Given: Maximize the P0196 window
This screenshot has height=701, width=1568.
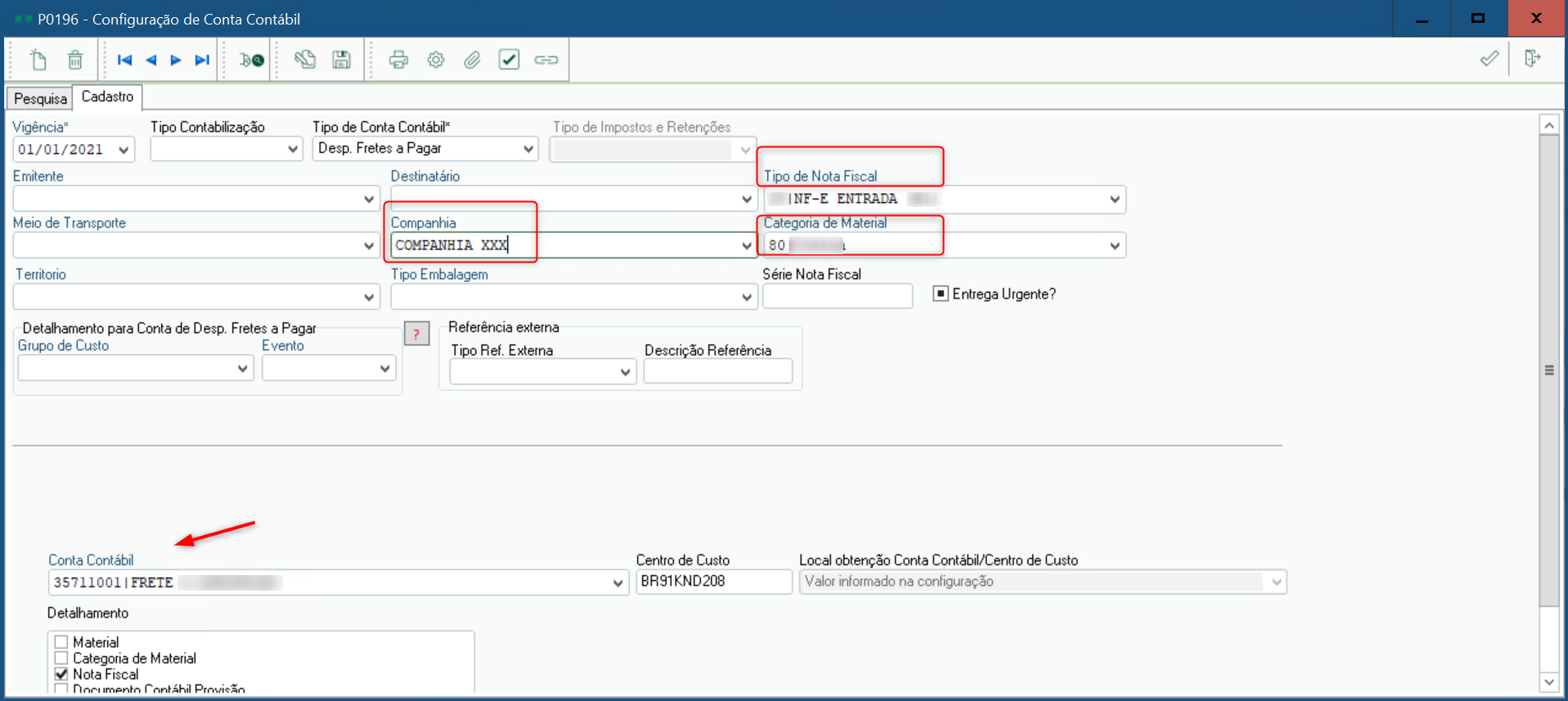Looking at the screenshot, I should coord(1478,18).
